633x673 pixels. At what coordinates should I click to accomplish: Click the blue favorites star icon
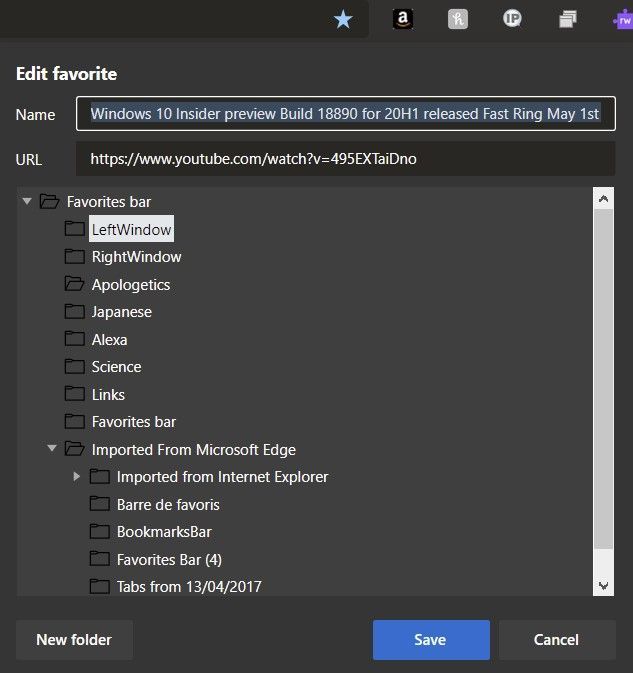pyautogui.click(x=343, y=20)
